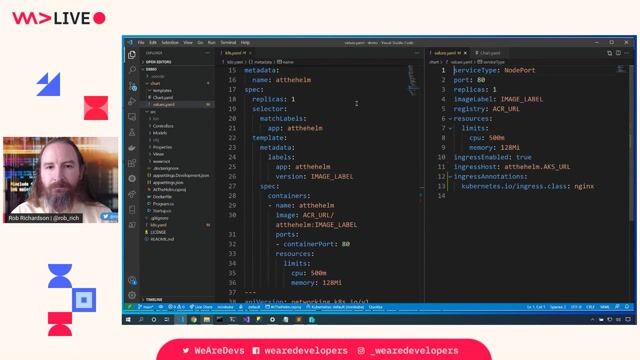Click Live Share in status bar
The image size is (640, 360).
click(201, 307)
